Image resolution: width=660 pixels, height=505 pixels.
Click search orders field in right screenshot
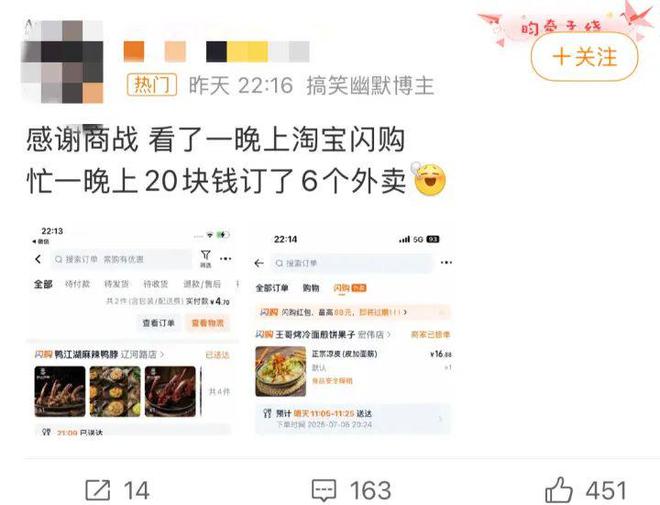pos(351,263)
